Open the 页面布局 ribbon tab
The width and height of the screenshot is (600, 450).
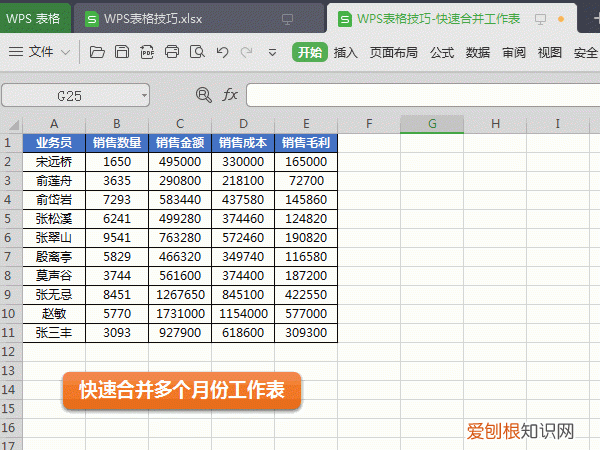(393, 52)
